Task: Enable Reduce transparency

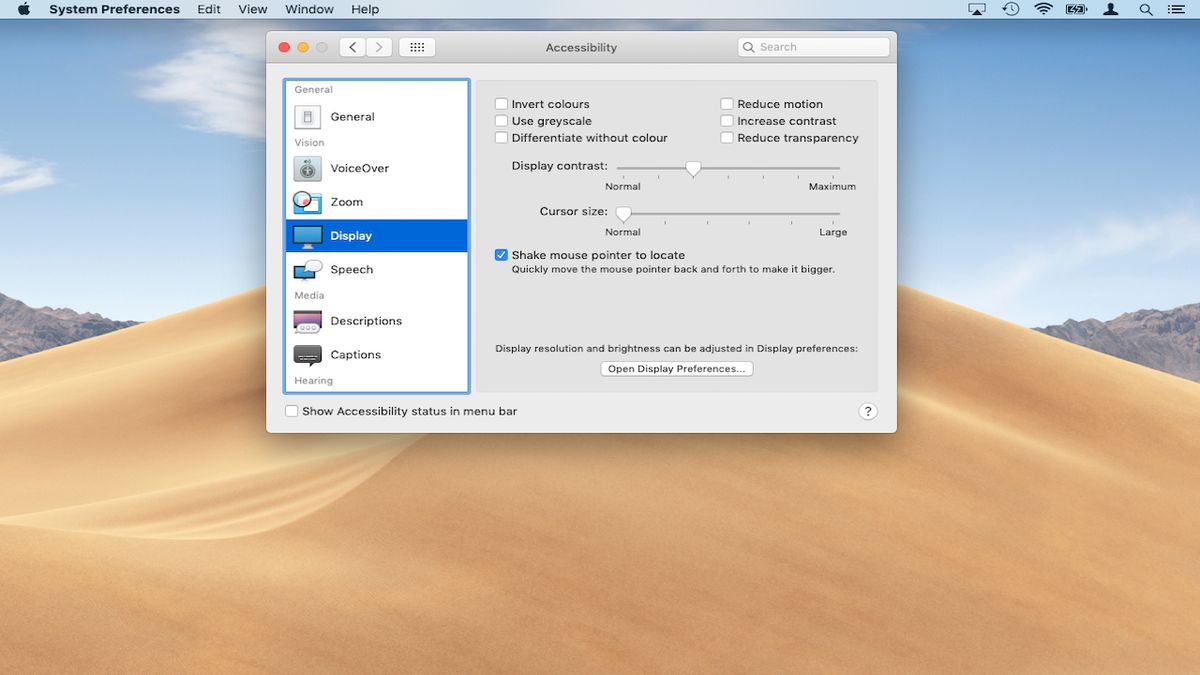Action: pyautogui.click(x=726, y=137)
